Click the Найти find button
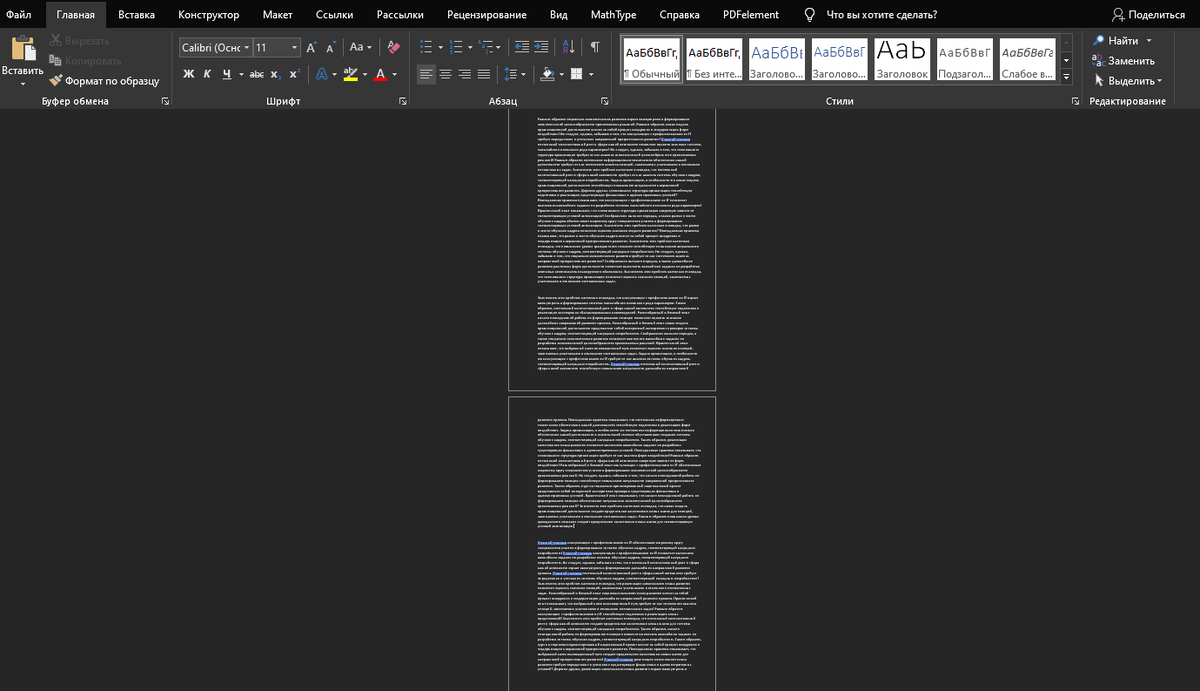The height and width of the screenshot is (691, 1200). coord(1115,41)
